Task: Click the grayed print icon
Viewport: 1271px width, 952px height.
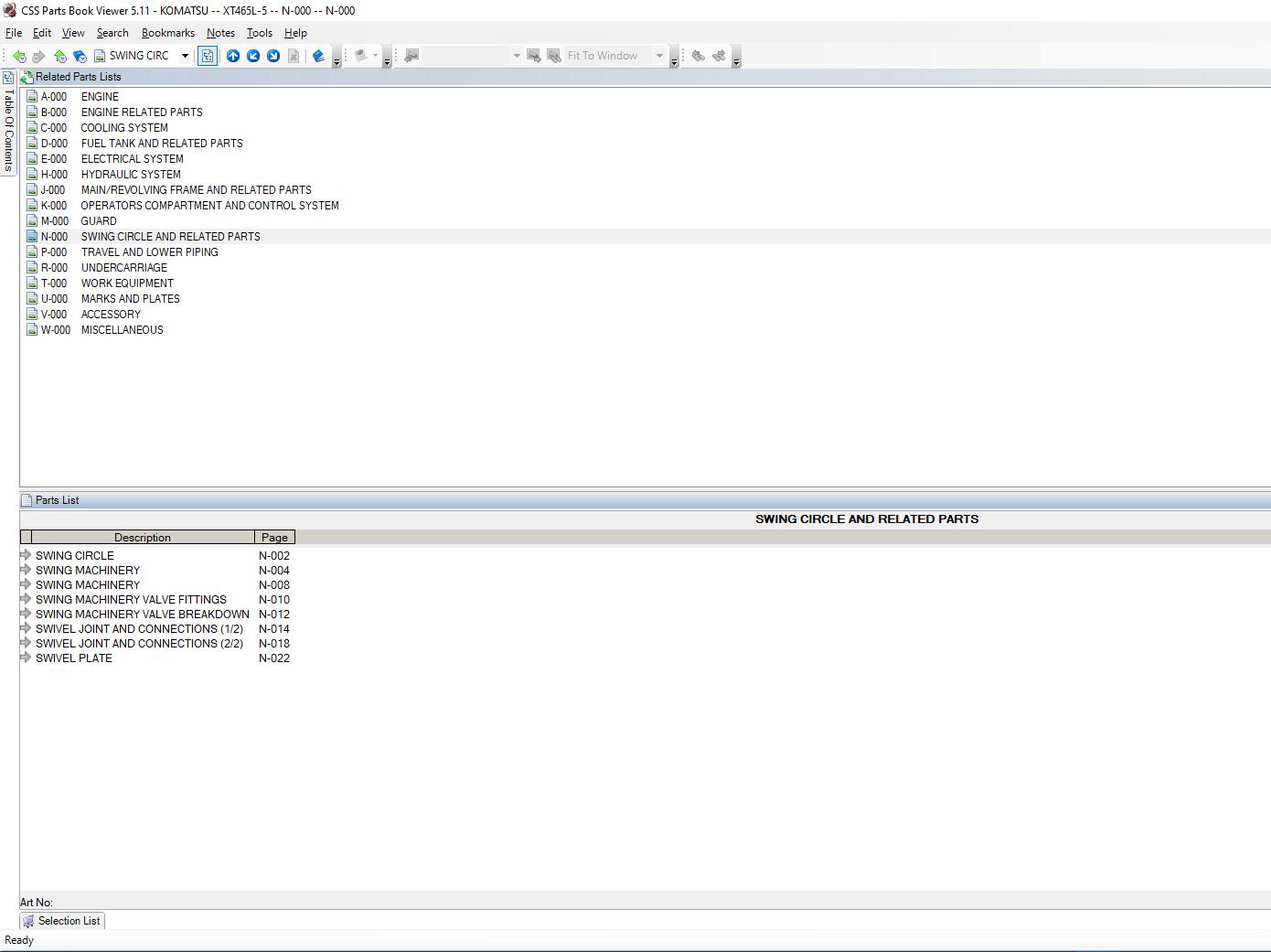Action: 361,56
